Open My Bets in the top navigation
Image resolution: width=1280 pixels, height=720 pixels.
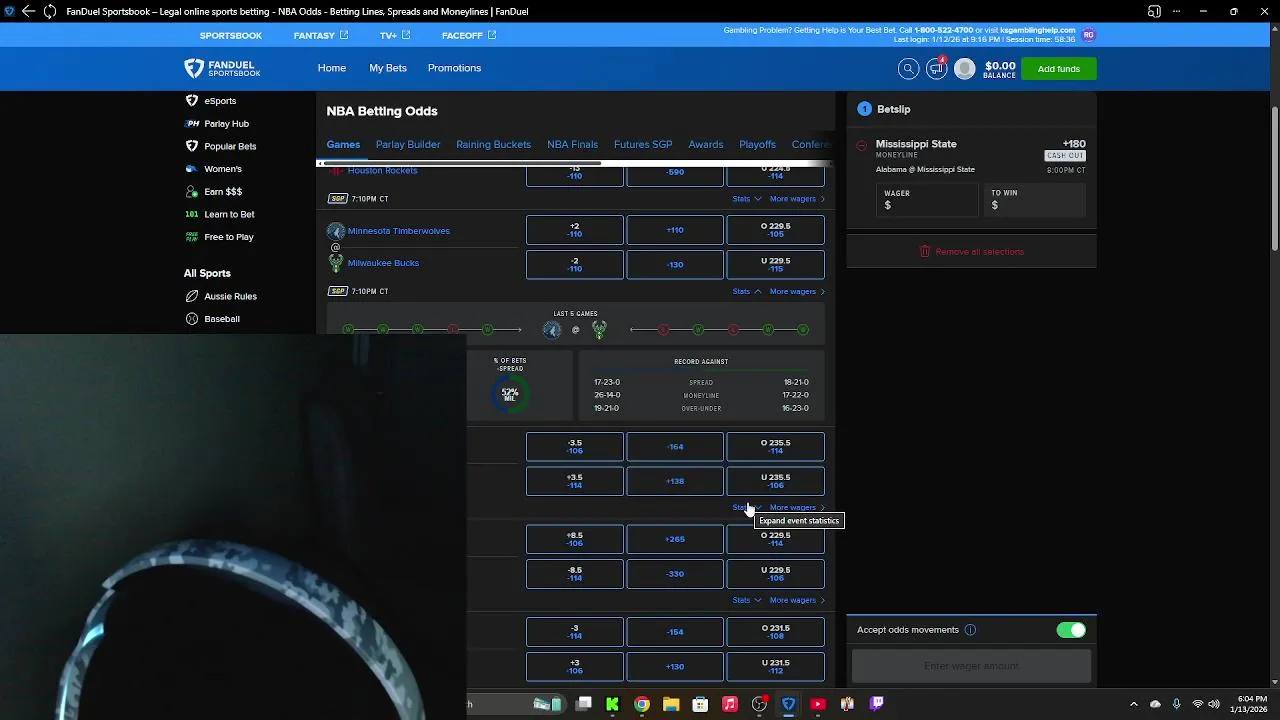(x=388, y=68)
